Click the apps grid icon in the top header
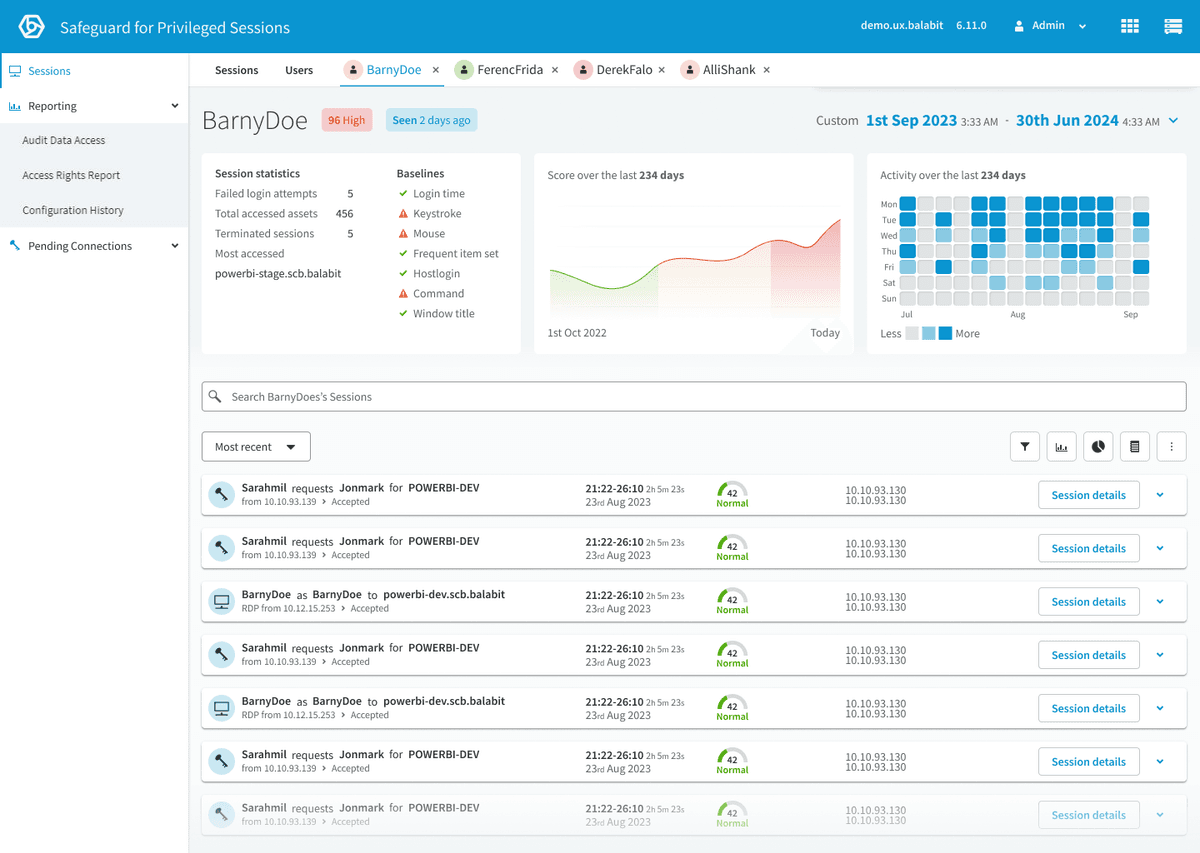 (1129, 25)
